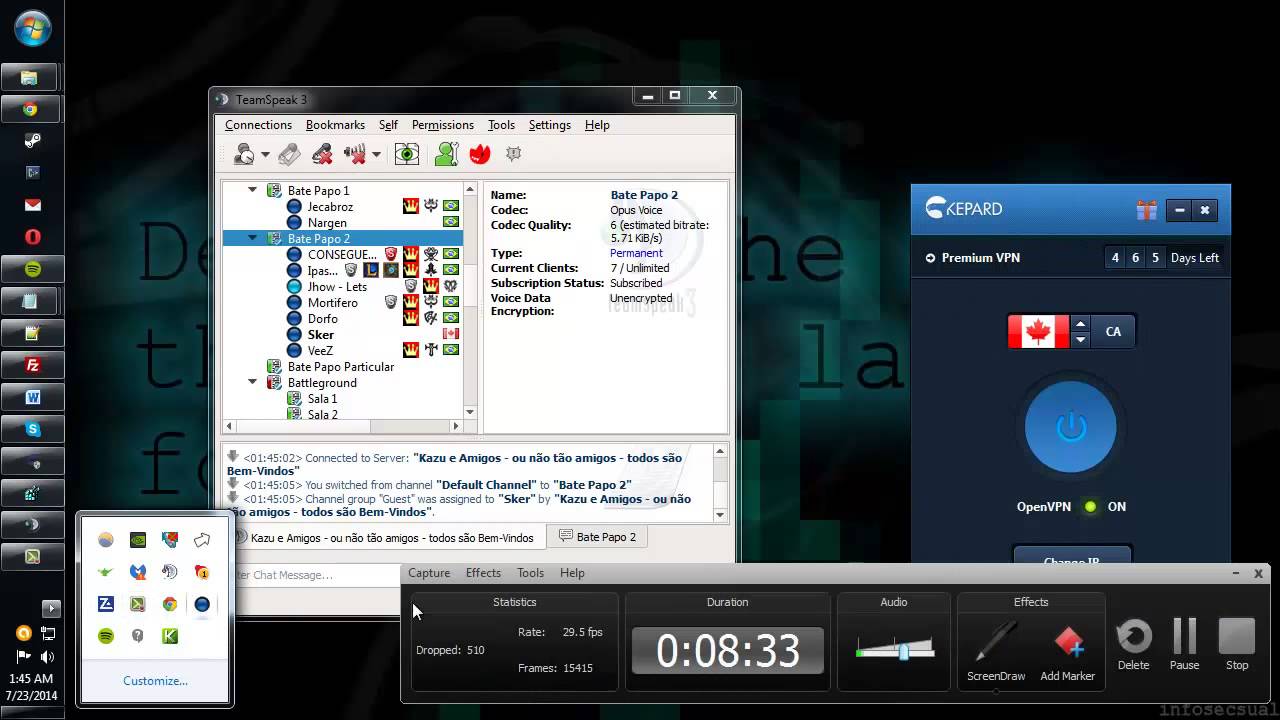Click the Customize link in tray popup
Screen dimensions: 1280x720
tap(155, 681)
